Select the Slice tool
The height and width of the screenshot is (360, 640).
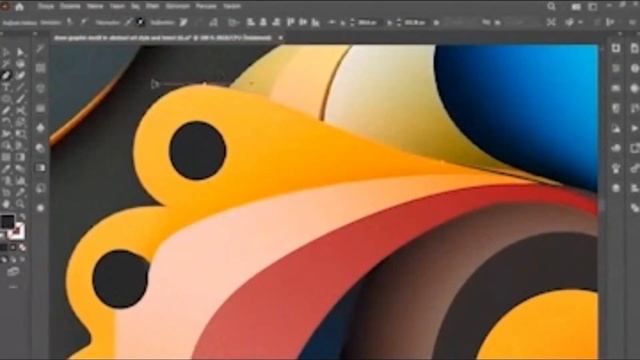(x=20, y=192)
